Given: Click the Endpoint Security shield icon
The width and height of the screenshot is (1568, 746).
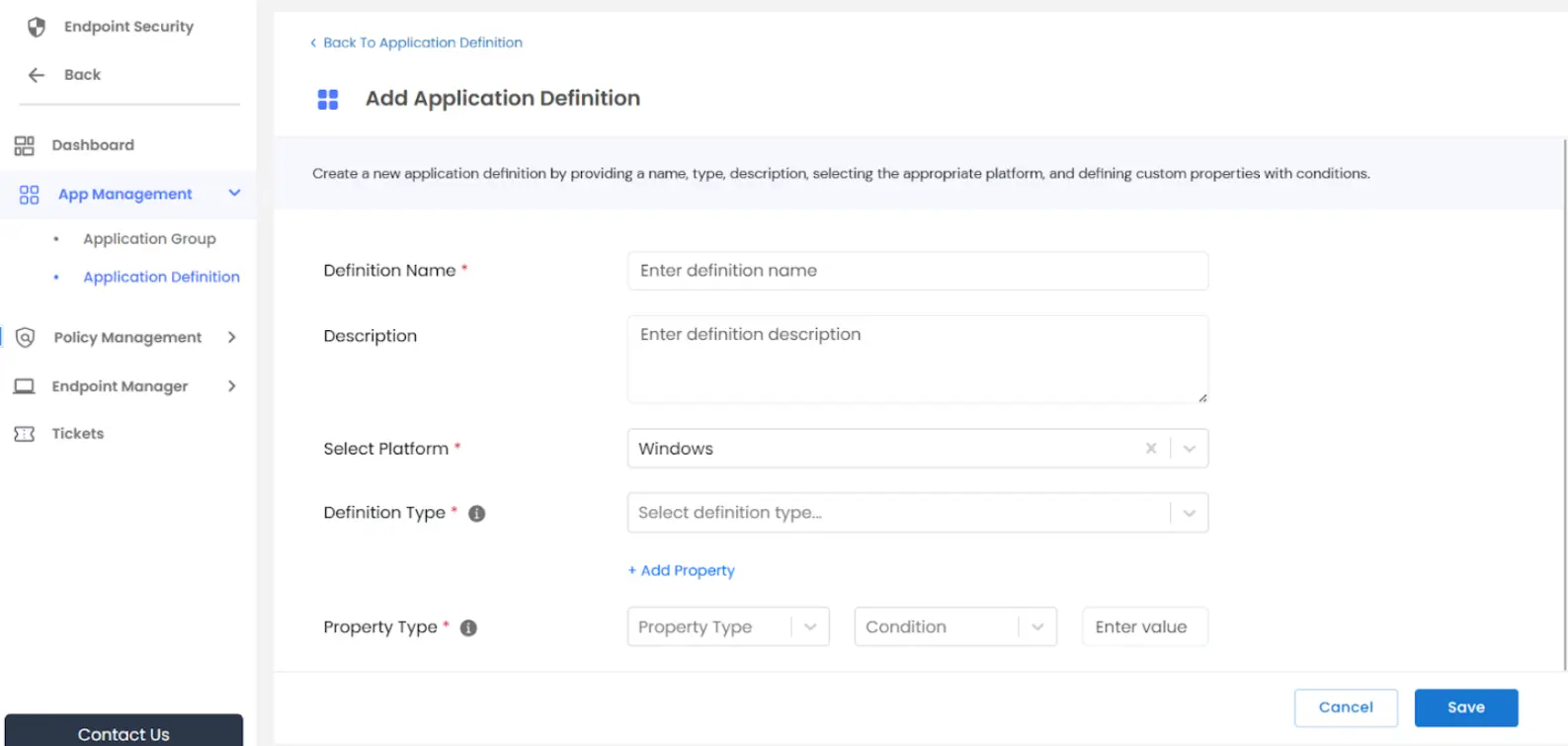Looking at the screenshot, I should click(37, 27).
